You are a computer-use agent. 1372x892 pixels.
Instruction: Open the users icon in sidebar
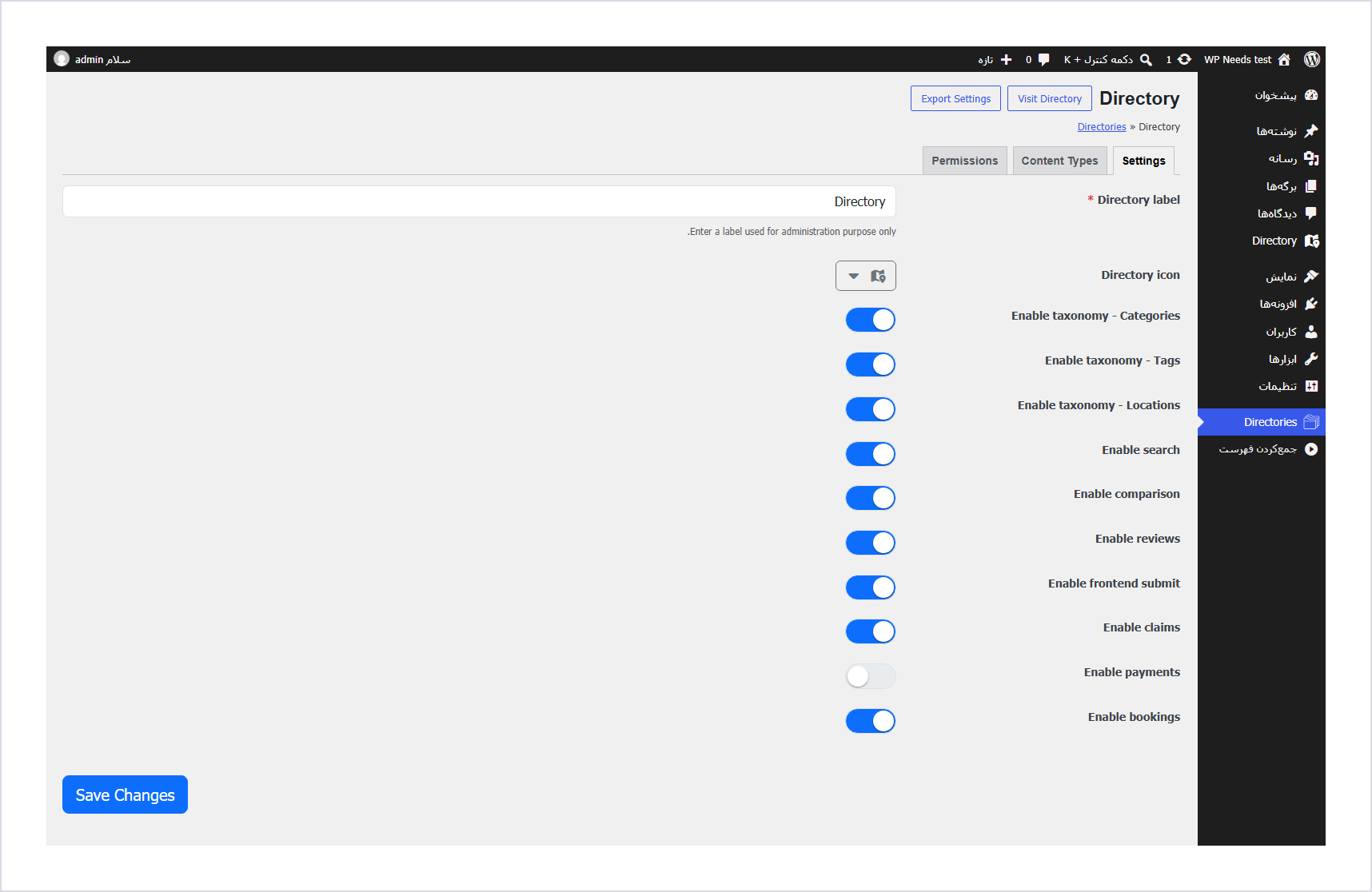(x=1311, y=332)
